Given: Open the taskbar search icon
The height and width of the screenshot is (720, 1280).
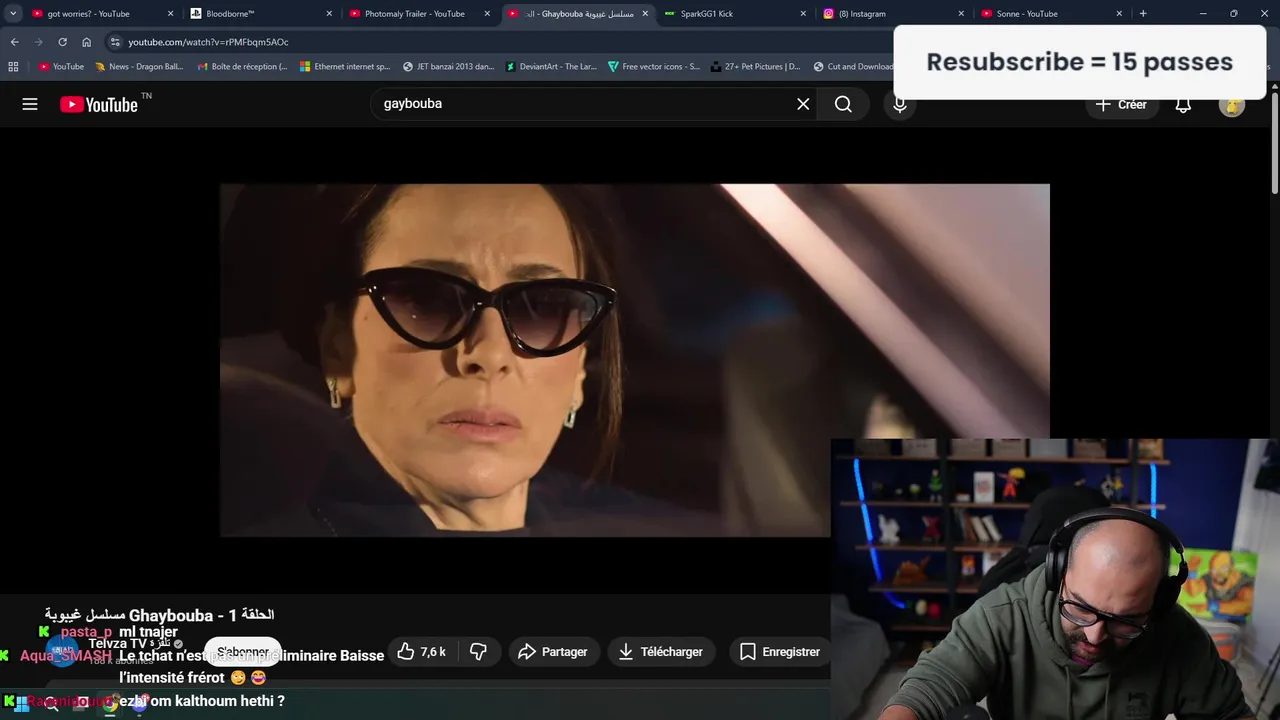Looking at the screenshot, I should click(52, 702).
